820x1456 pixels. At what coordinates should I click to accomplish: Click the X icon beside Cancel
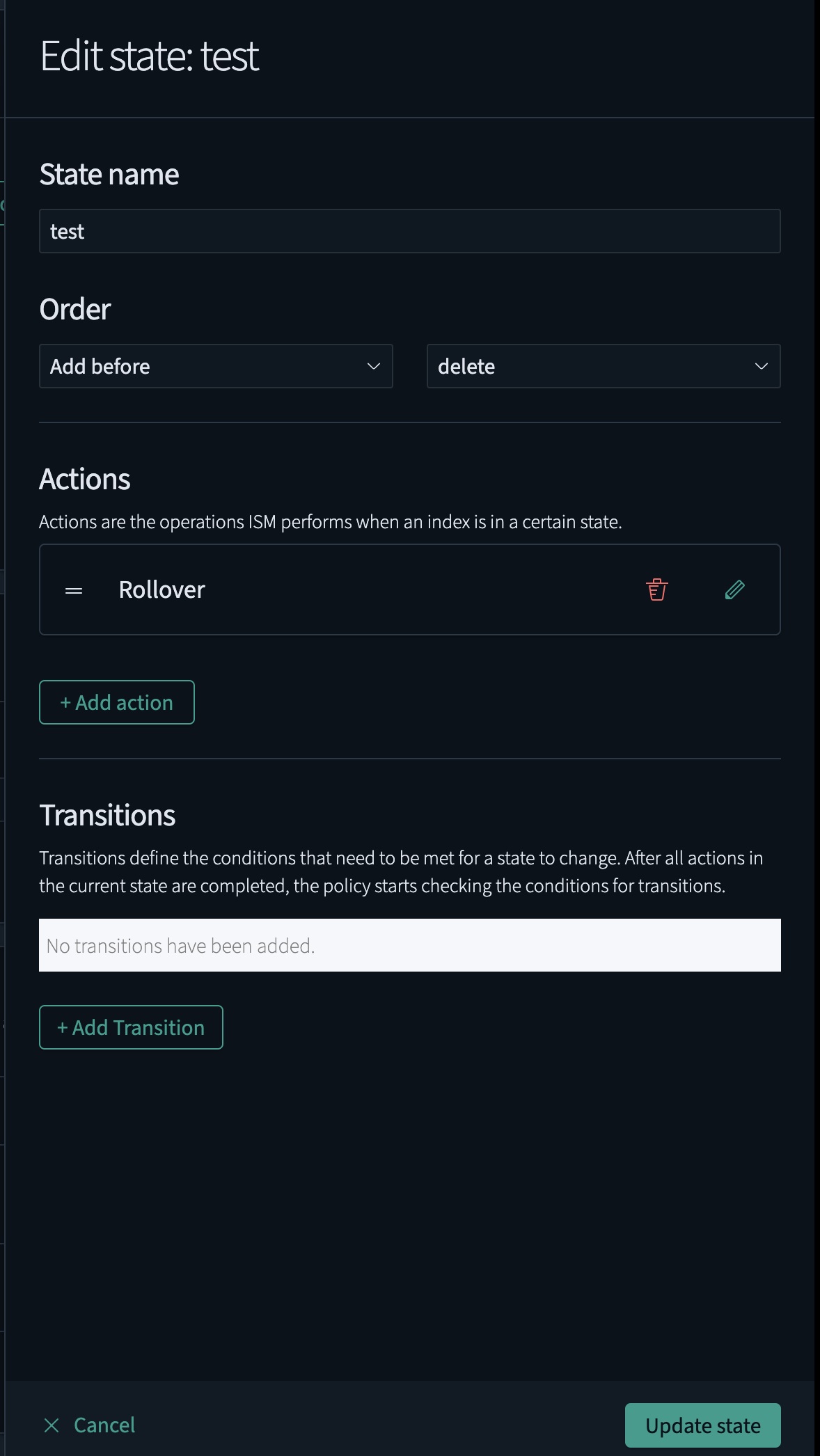52,1425
